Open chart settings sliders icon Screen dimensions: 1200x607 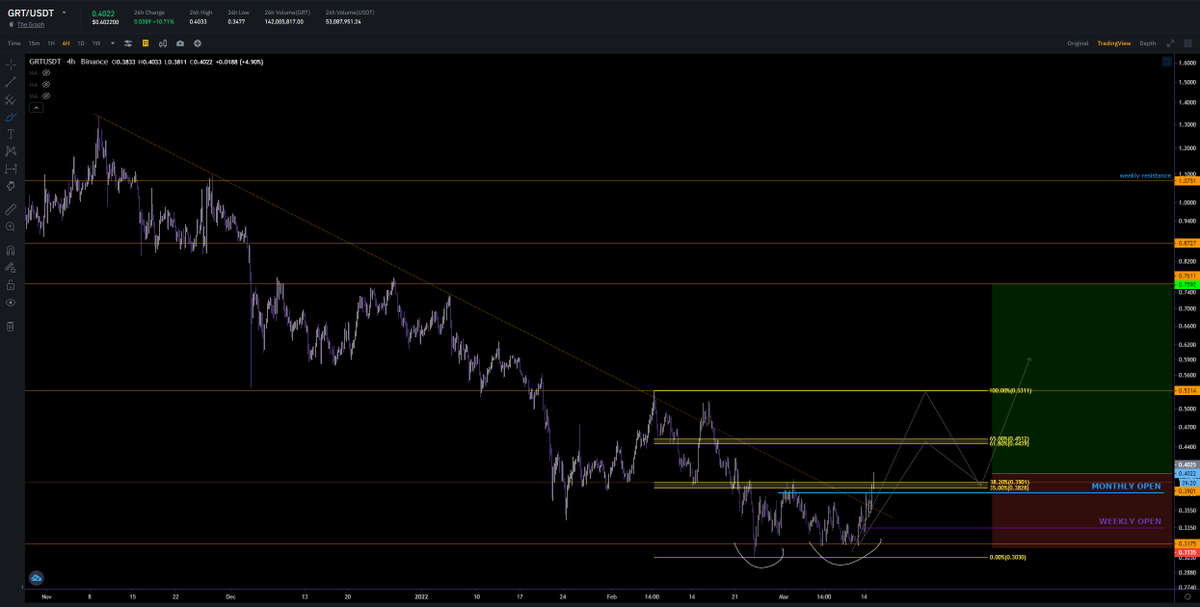pyautogui.click(x=128, y=43)
